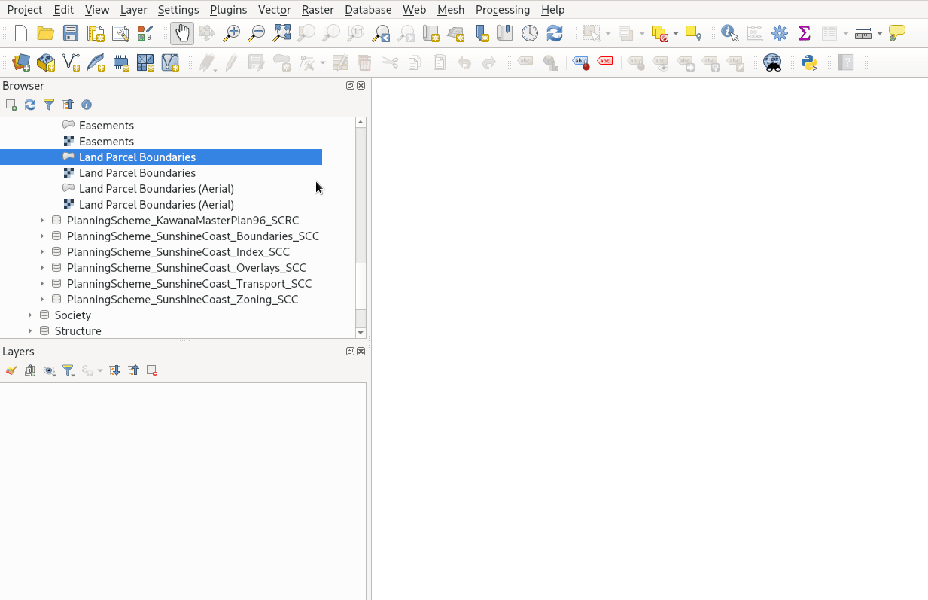This screenshot has width=928, height=600.
Task: Expand PlanningScheme_KawanaMasterPlan96_SCRC node
Action: click(42, 220)
